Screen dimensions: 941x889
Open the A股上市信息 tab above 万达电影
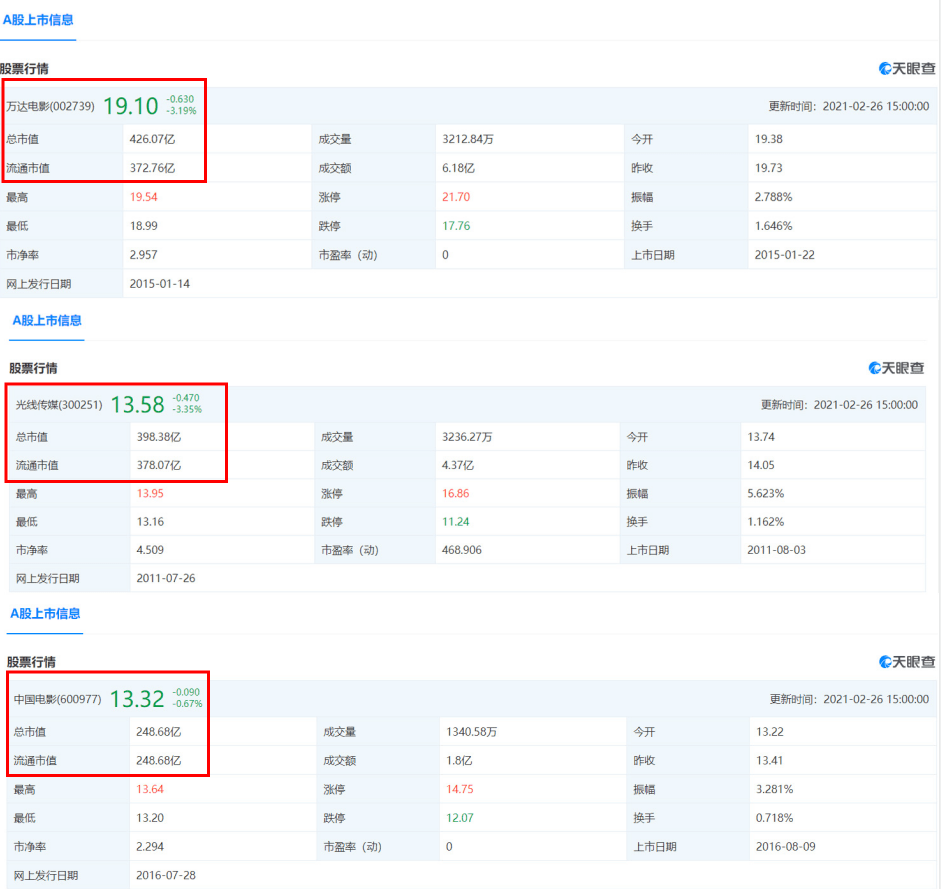coord(38,20)
